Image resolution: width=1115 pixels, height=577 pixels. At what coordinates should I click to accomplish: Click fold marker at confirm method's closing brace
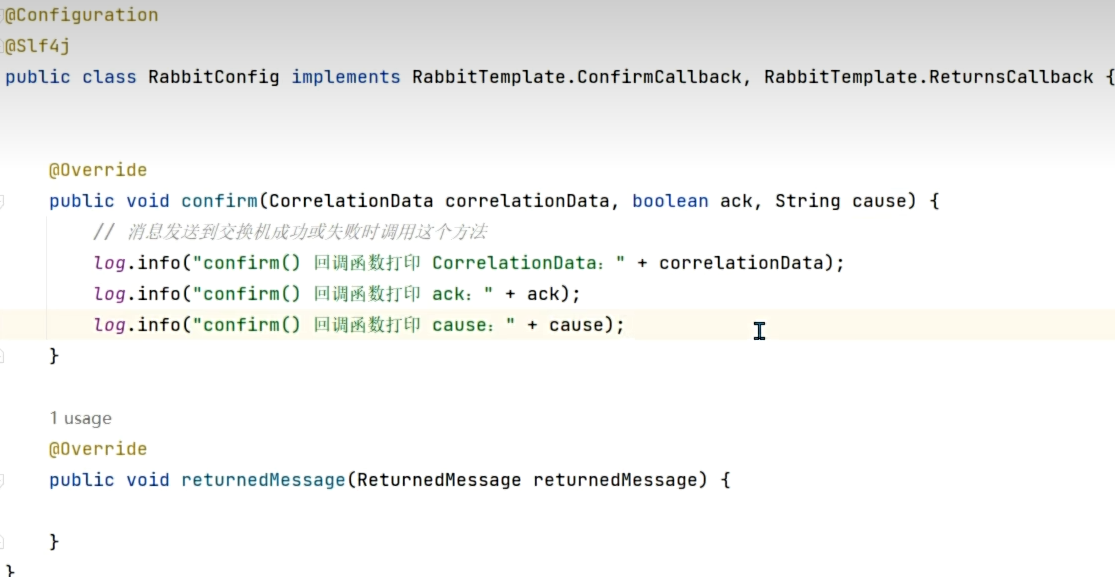coord(2,355)
